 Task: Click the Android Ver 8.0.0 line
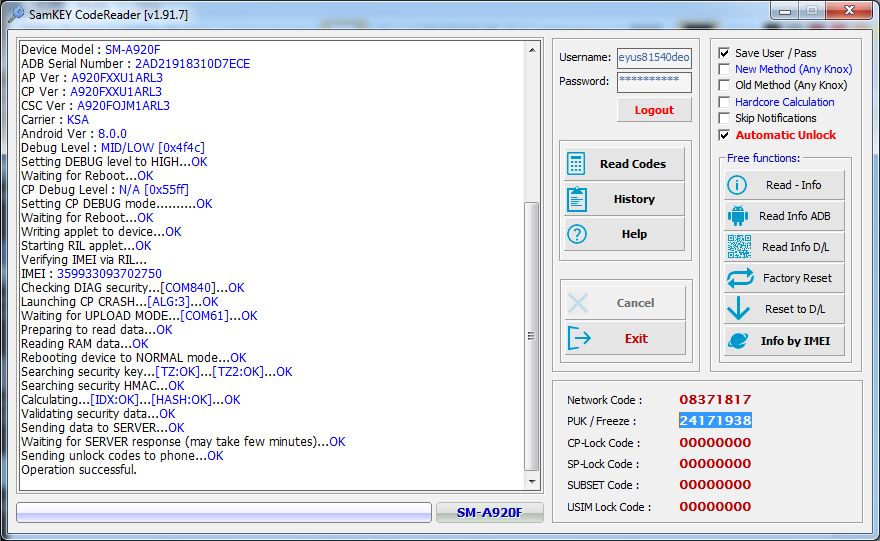(74, 134)
